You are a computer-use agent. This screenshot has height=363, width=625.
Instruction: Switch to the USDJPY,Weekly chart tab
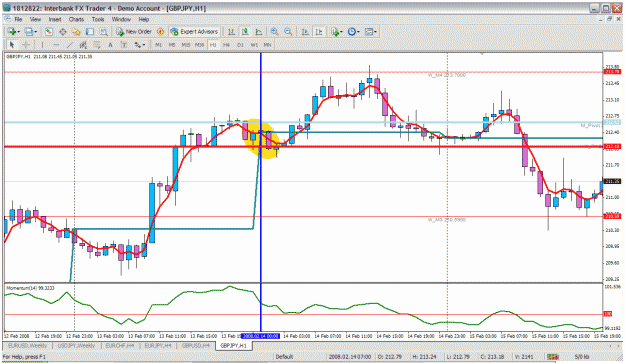[x=76, y=345]
